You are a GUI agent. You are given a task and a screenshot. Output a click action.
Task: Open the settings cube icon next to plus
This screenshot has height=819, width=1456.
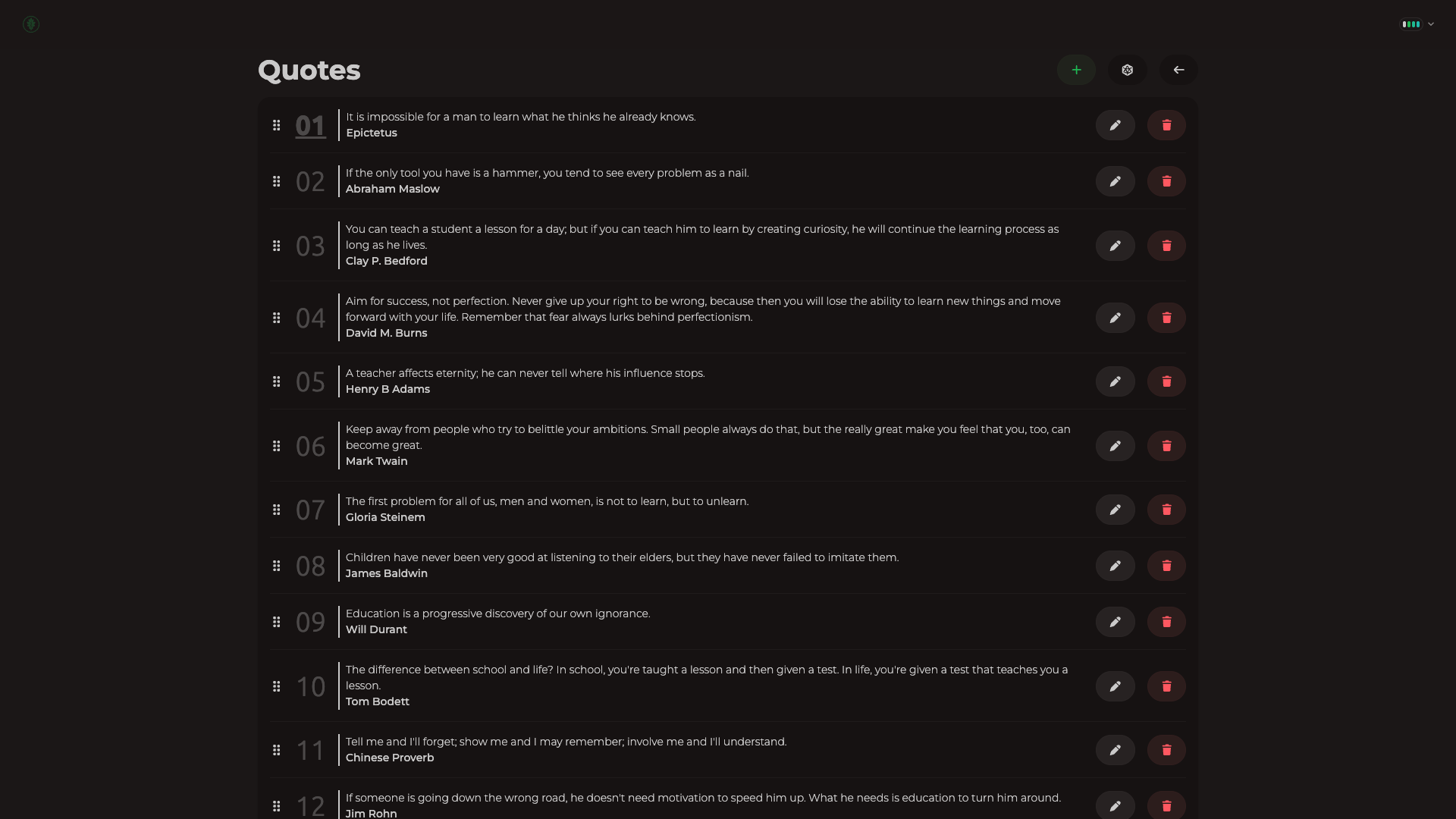1127,70
